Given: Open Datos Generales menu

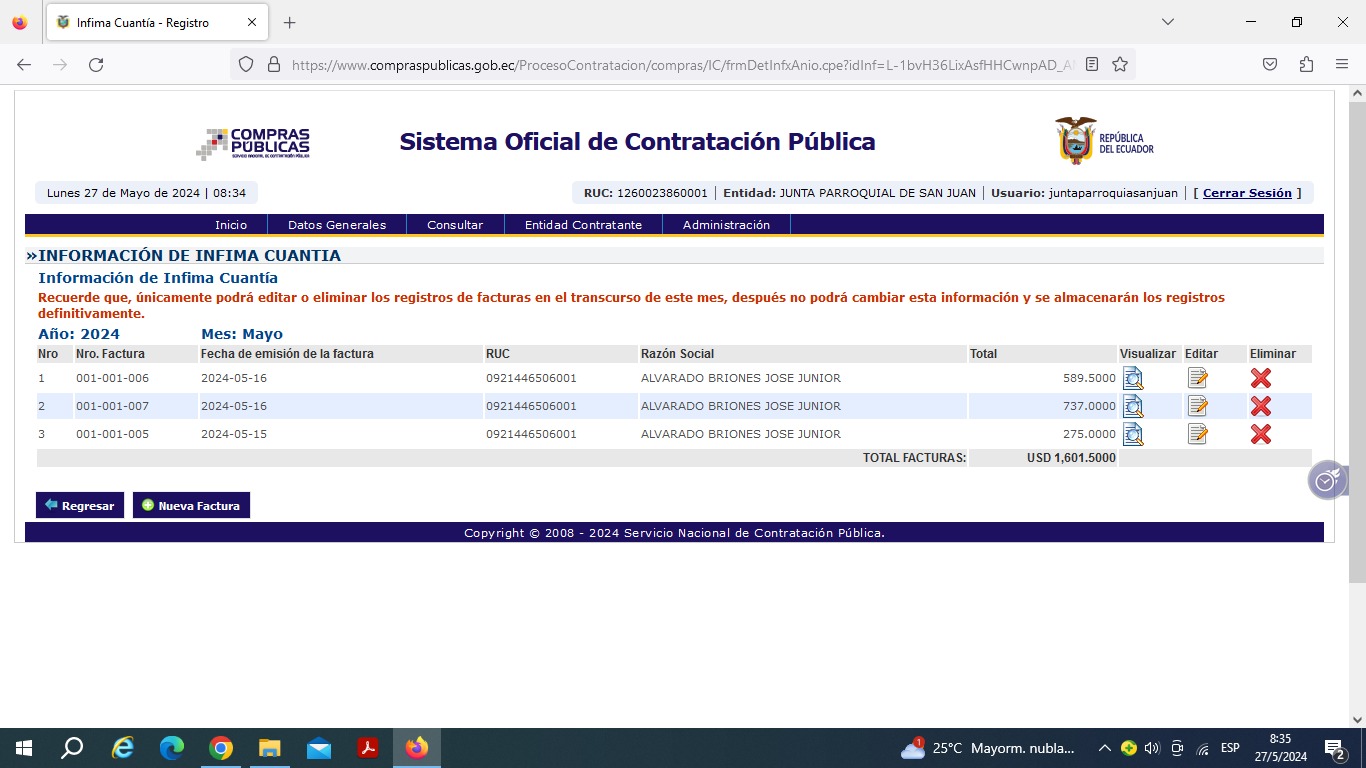Looking at the screenshot, I should pyautogui.click(x=337, y=225).
